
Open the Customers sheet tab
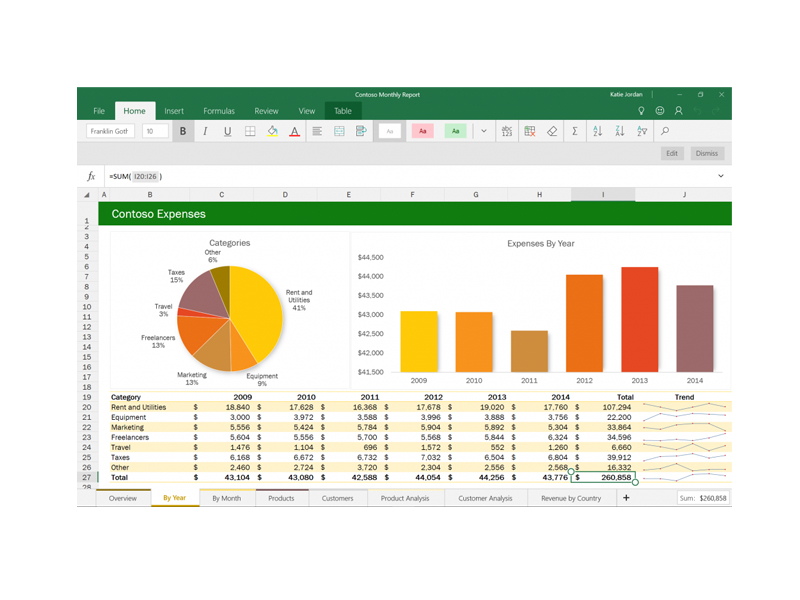(x=337, y=498)
